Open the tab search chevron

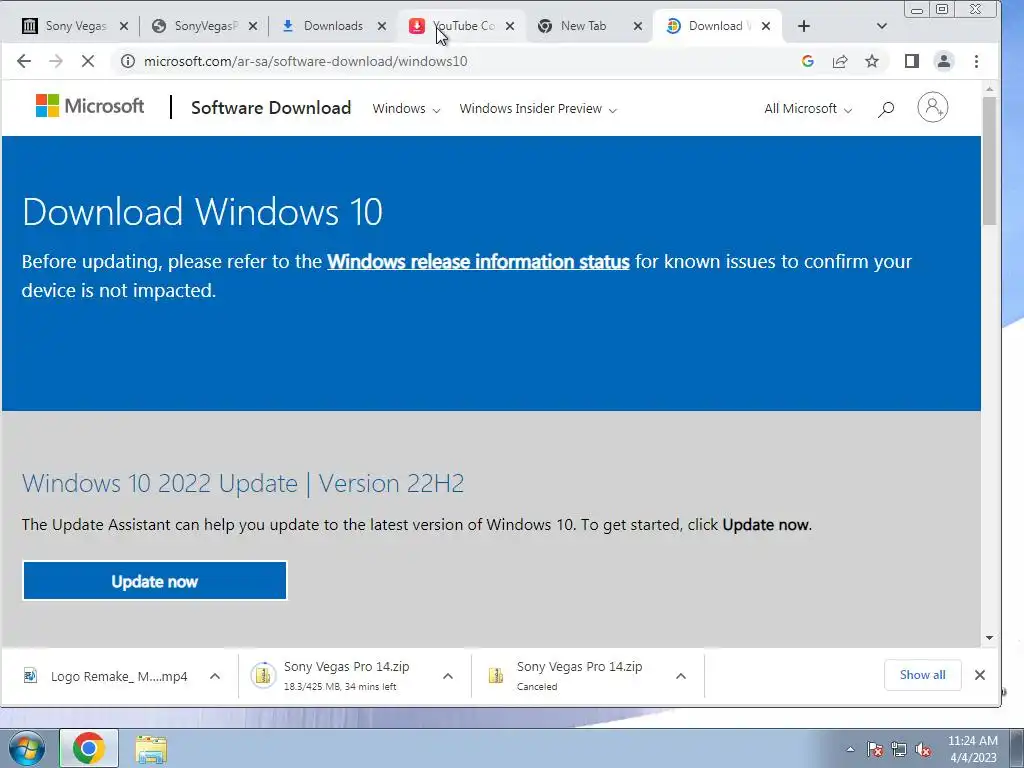882,26
